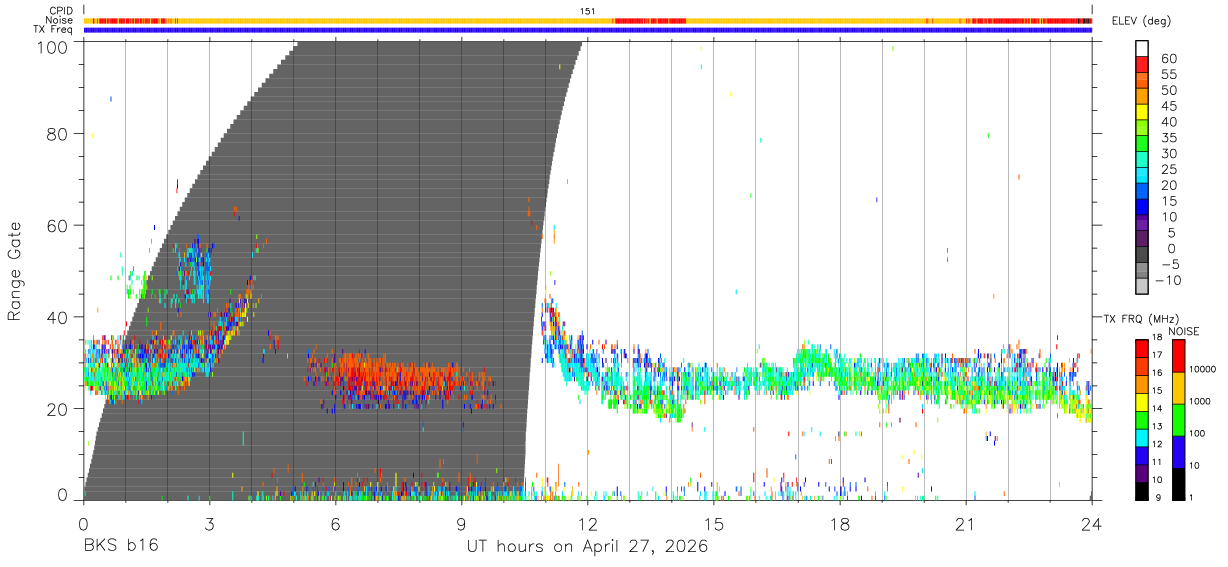Click TX FRQ legend tick 17

[1156, 355]
